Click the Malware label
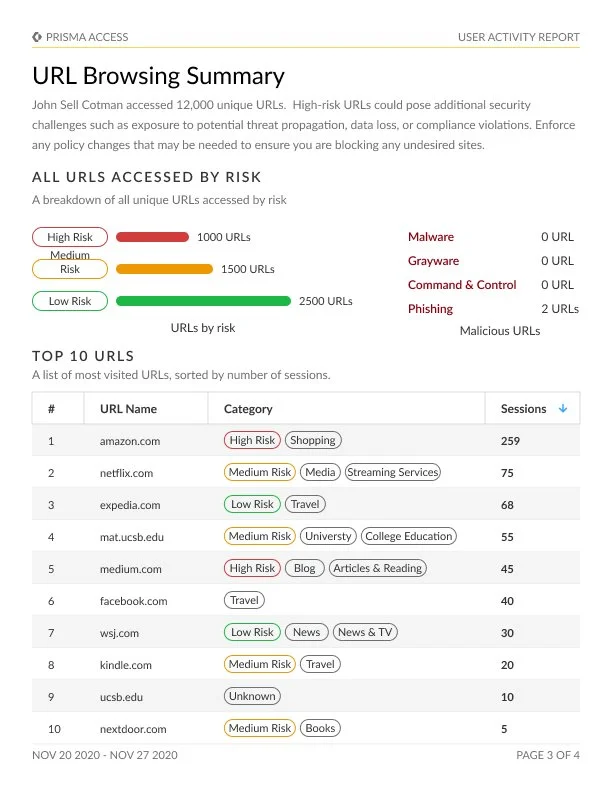This screenshot has height=792, width=612. pos(431,237)
